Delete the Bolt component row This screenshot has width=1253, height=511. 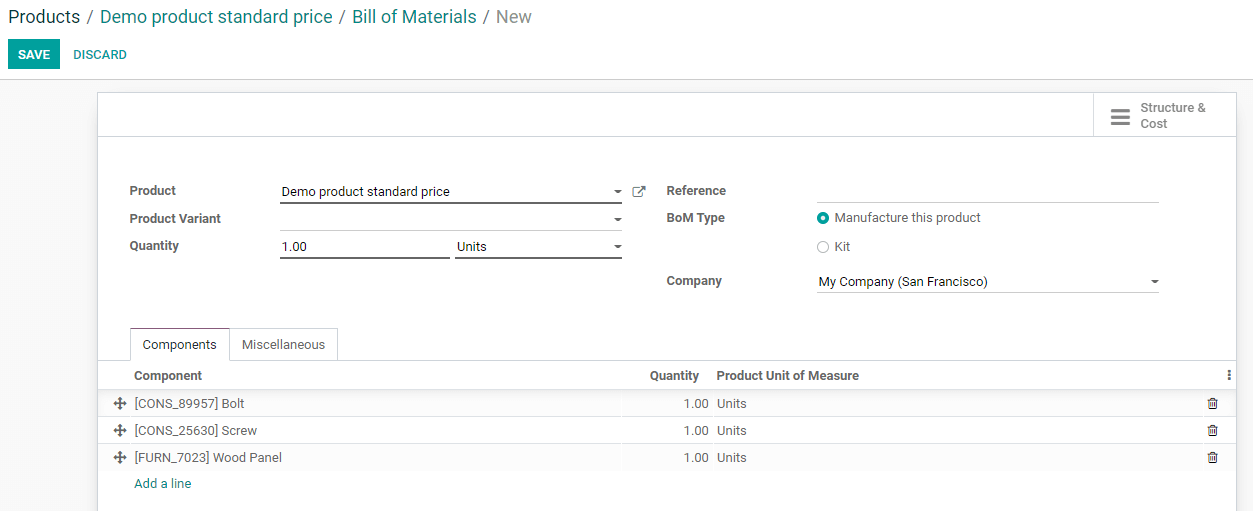[1212, 404]
